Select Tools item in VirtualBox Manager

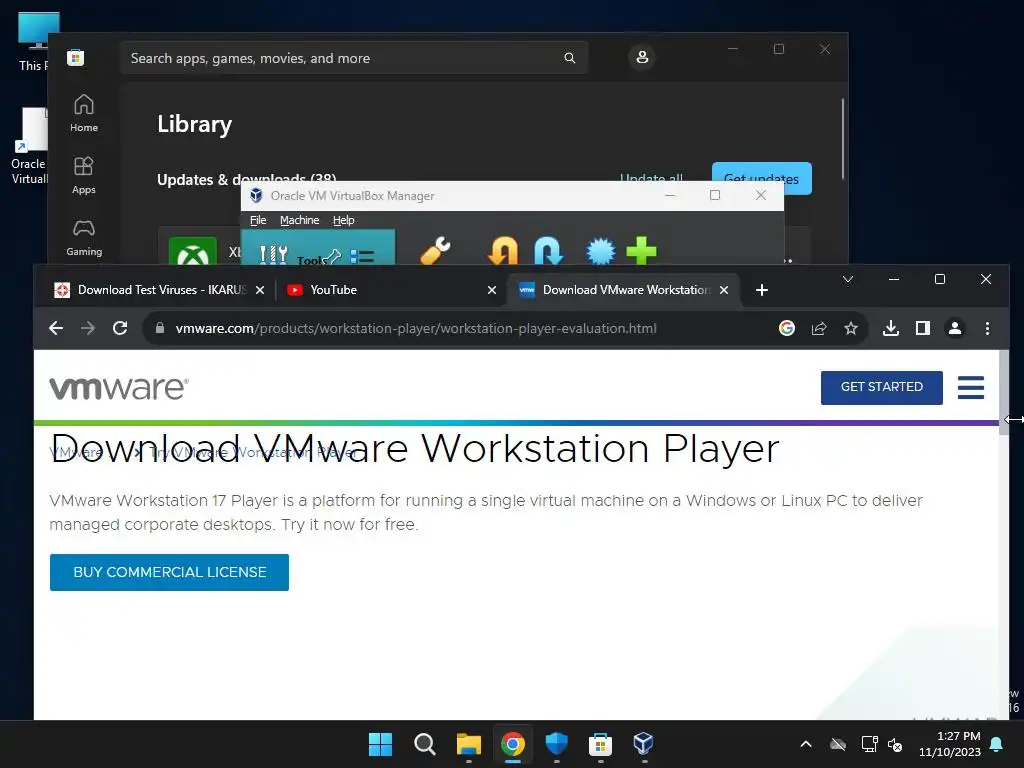click(x=318, y=248)
